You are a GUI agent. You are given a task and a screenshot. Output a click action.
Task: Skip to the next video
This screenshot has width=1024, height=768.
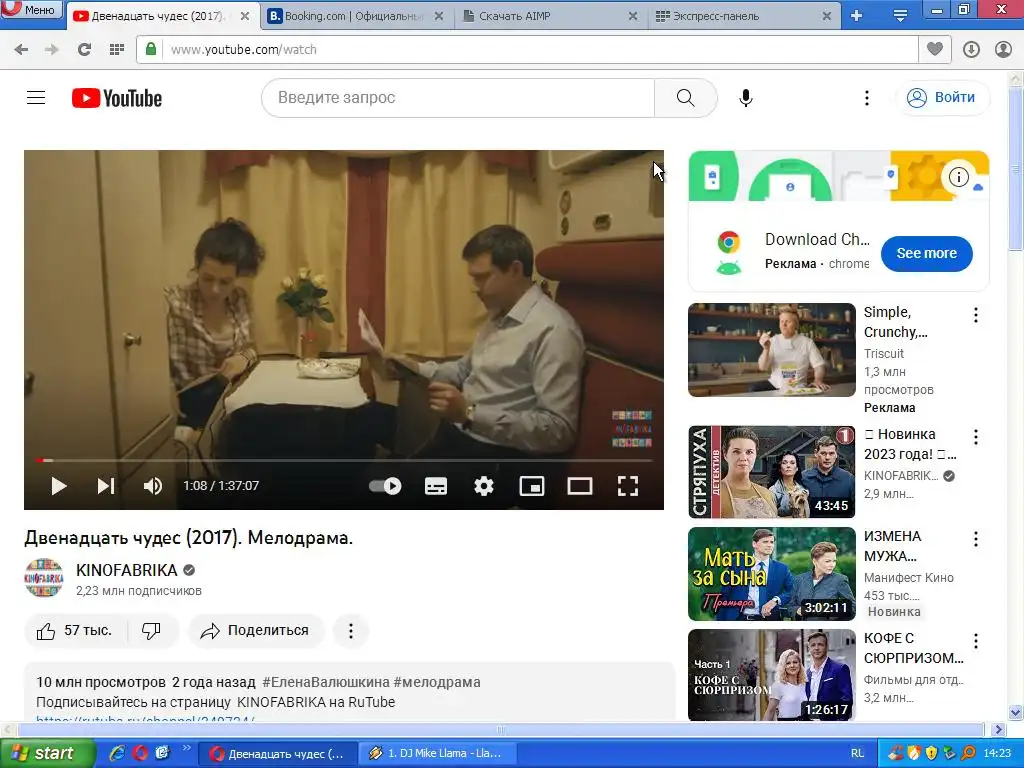tap(105, 486)
